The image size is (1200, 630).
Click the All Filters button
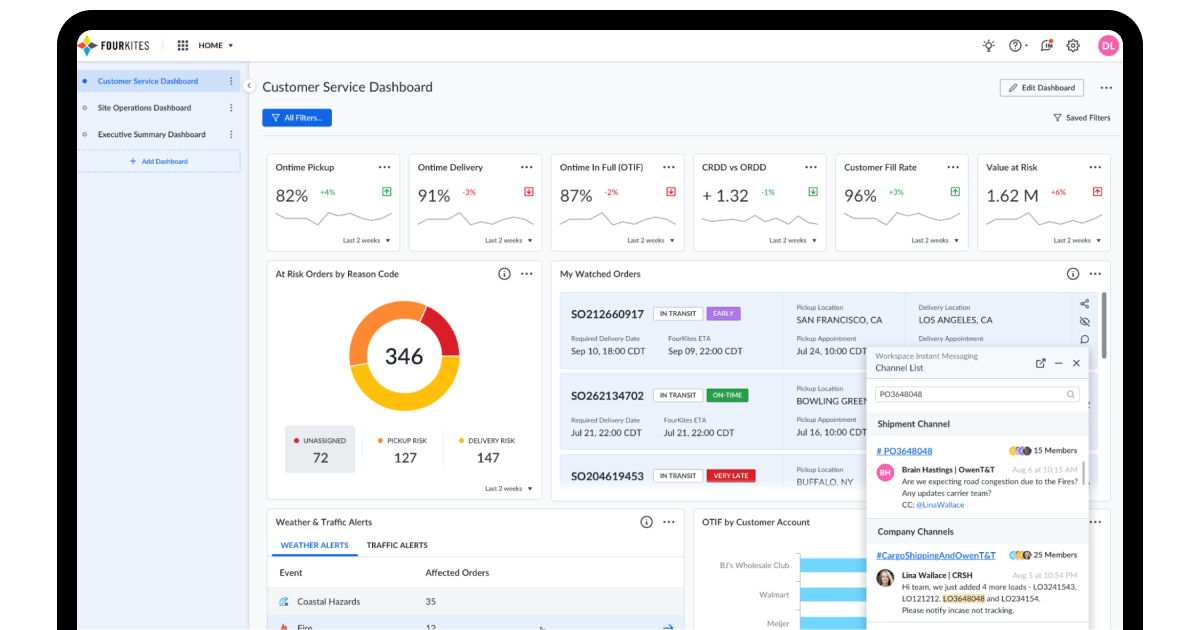[297, 118]
